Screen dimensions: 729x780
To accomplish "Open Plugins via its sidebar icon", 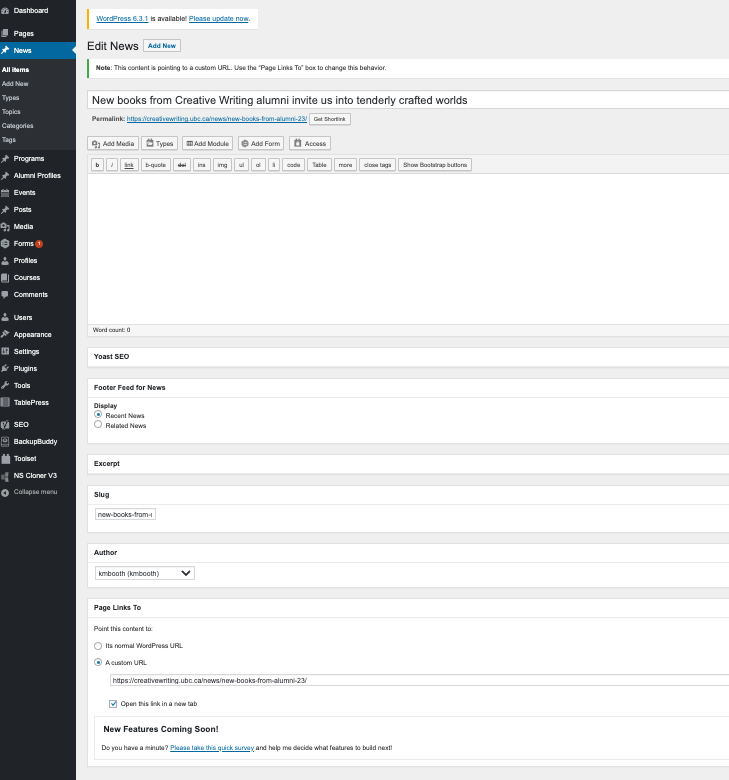I will [6, 369].
